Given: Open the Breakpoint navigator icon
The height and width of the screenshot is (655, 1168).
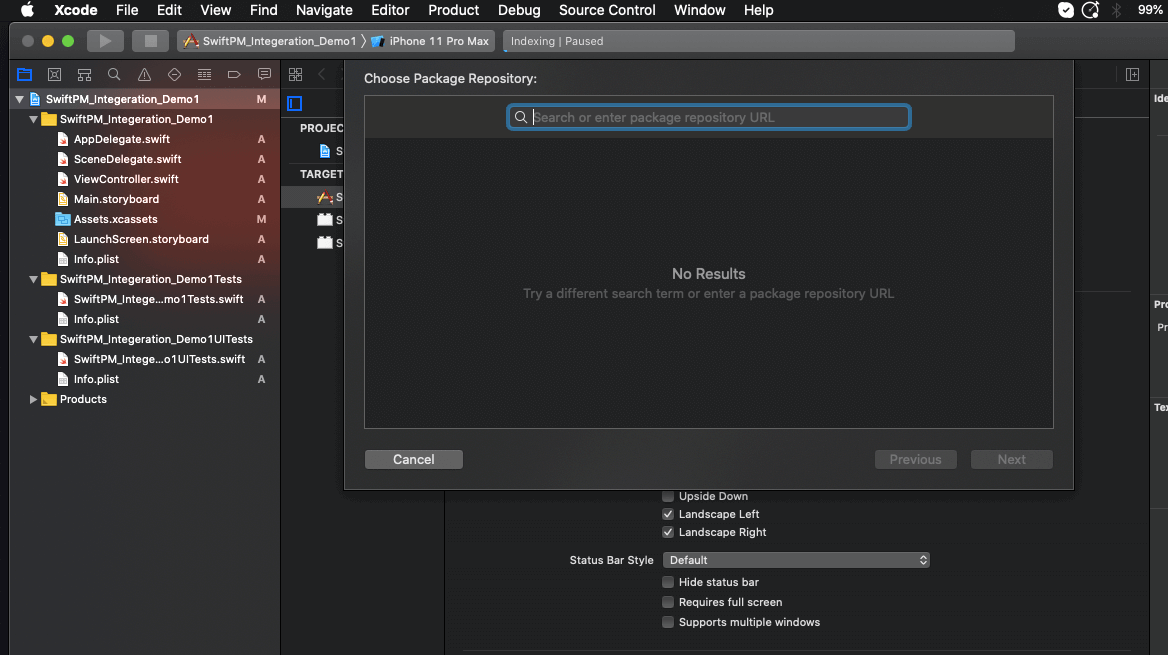Looking at the screenshot, I should 234,75.
